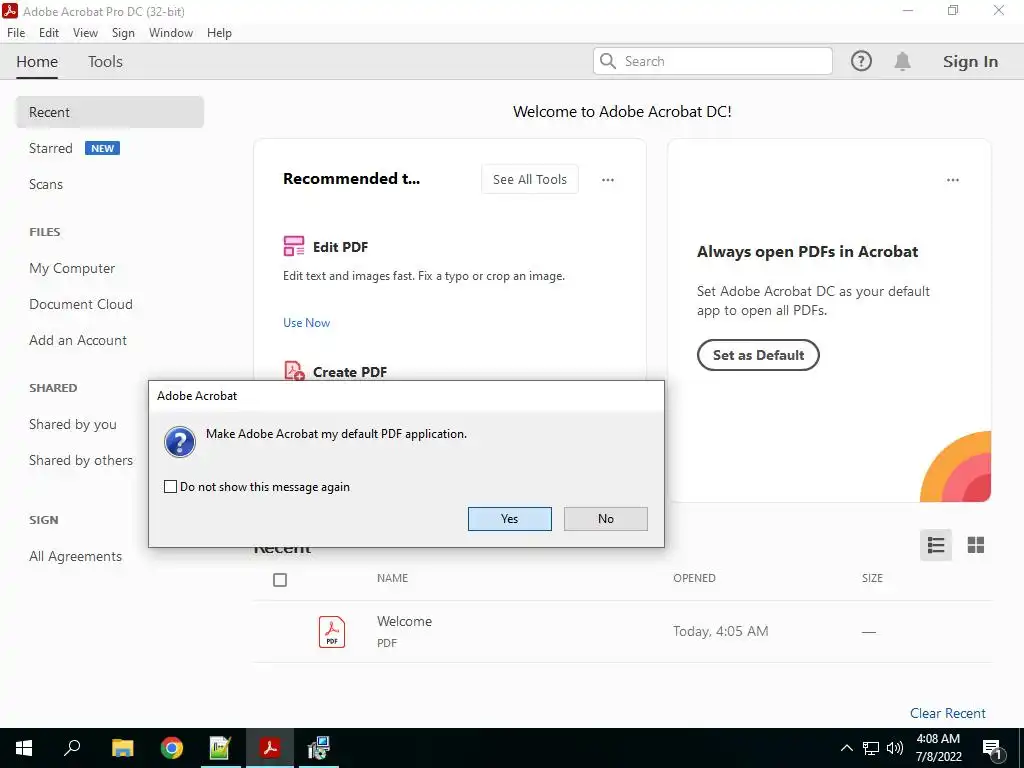Screen dimensions: 1024x768
Task: Sort recent files by SIZE column
Action: [872, 578]
